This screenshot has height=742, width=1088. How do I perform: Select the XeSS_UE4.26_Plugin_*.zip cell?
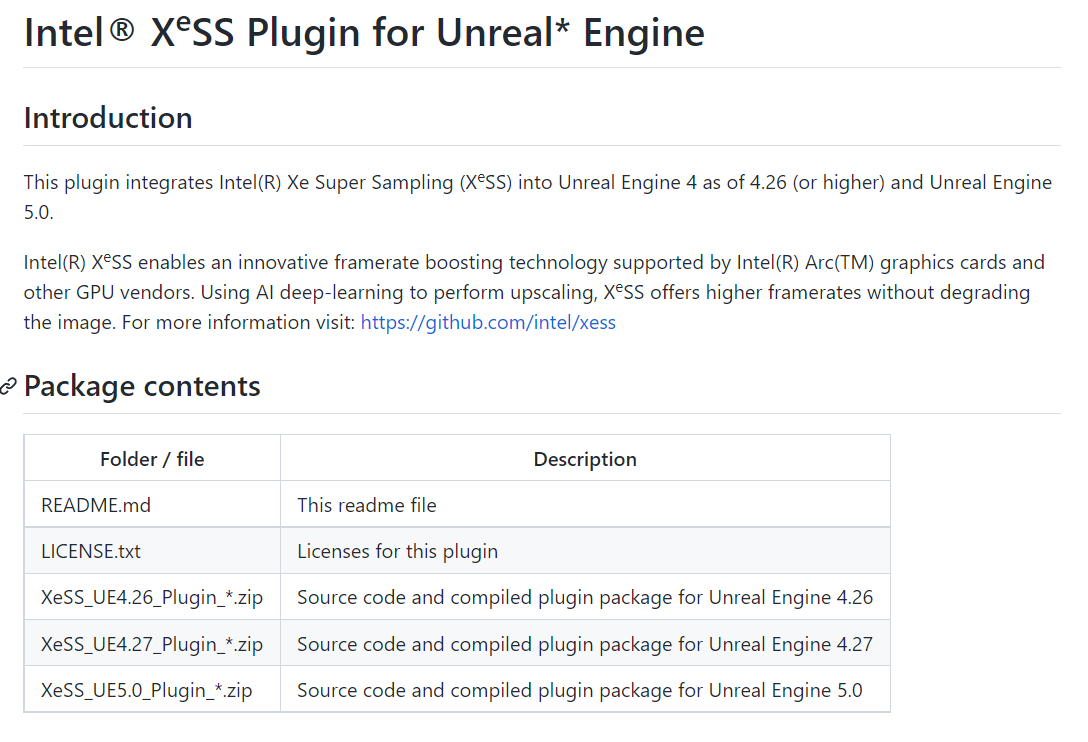[x=152, y=597]
